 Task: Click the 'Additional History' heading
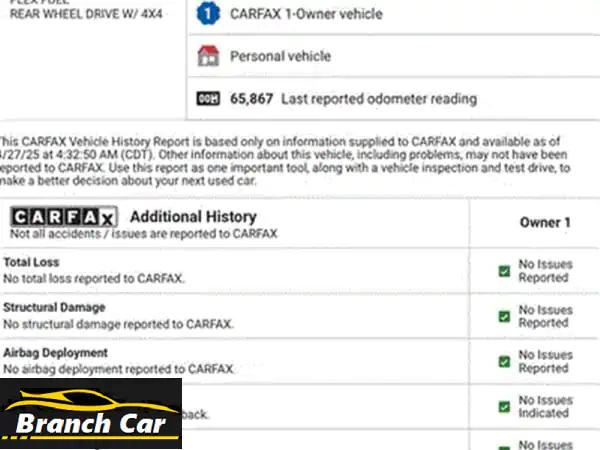[193, 217]
